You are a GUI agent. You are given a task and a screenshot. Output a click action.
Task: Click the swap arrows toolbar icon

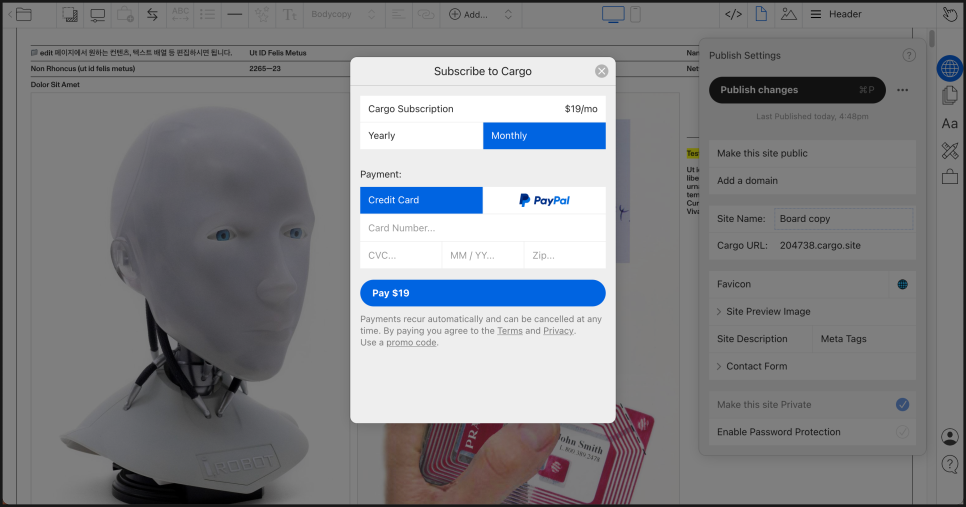[x=152, y=15]
